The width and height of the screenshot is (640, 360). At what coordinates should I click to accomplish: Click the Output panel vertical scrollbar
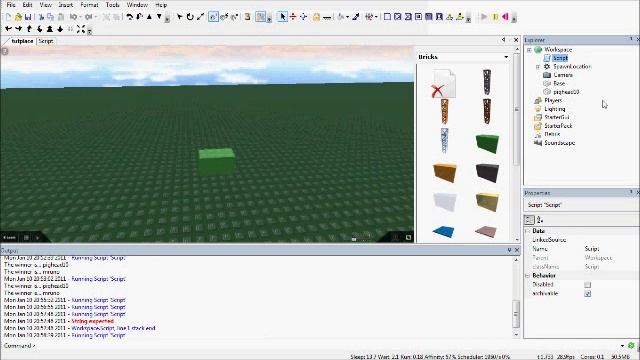[x=516, y=297]
